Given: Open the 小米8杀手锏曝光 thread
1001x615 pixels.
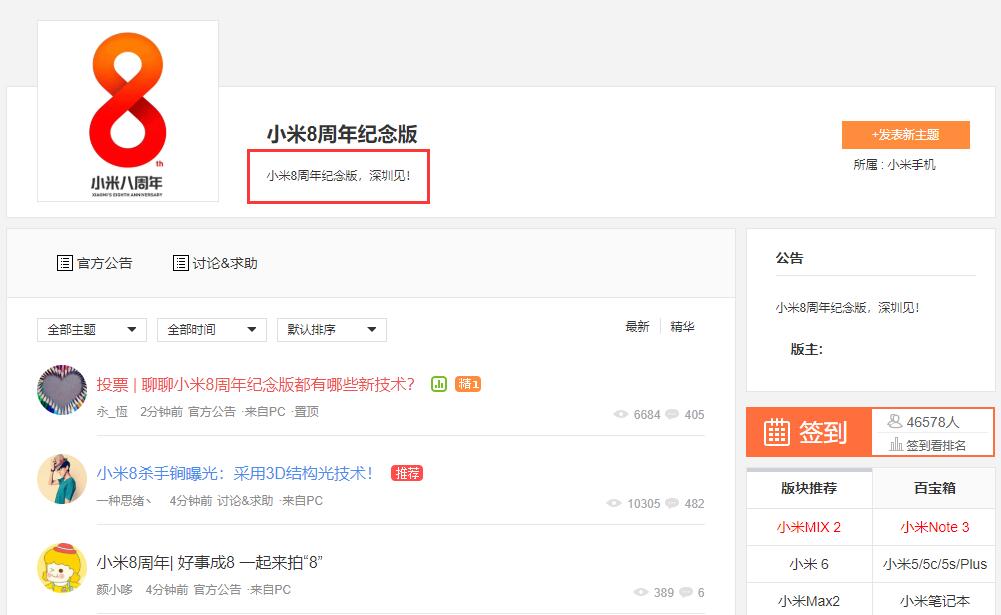Looking at the screenshot, I should click(x=235, y=473).
